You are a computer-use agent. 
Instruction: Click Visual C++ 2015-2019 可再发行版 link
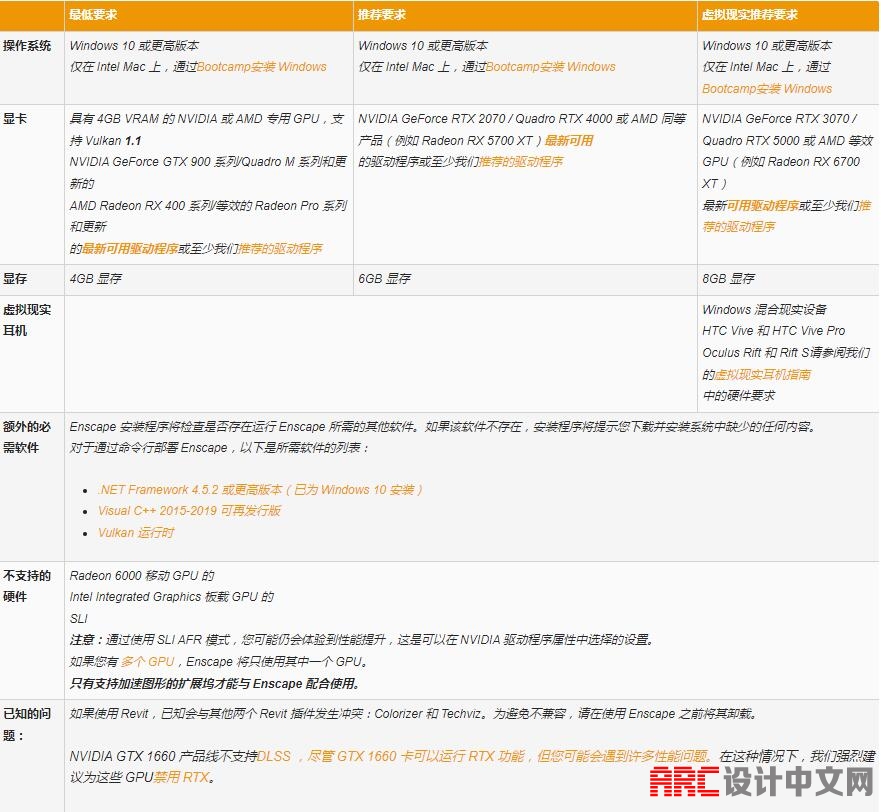pos(189,511)
